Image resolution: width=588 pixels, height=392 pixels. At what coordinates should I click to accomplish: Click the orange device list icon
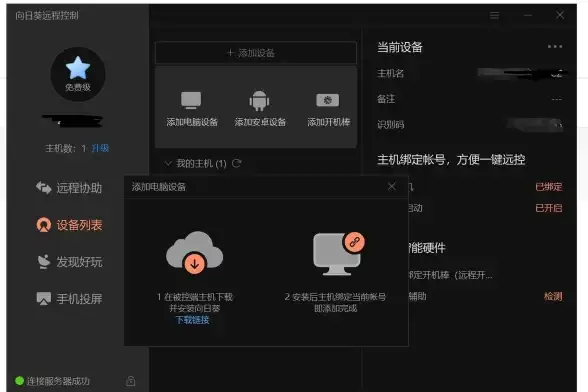(x=44, y=225)
